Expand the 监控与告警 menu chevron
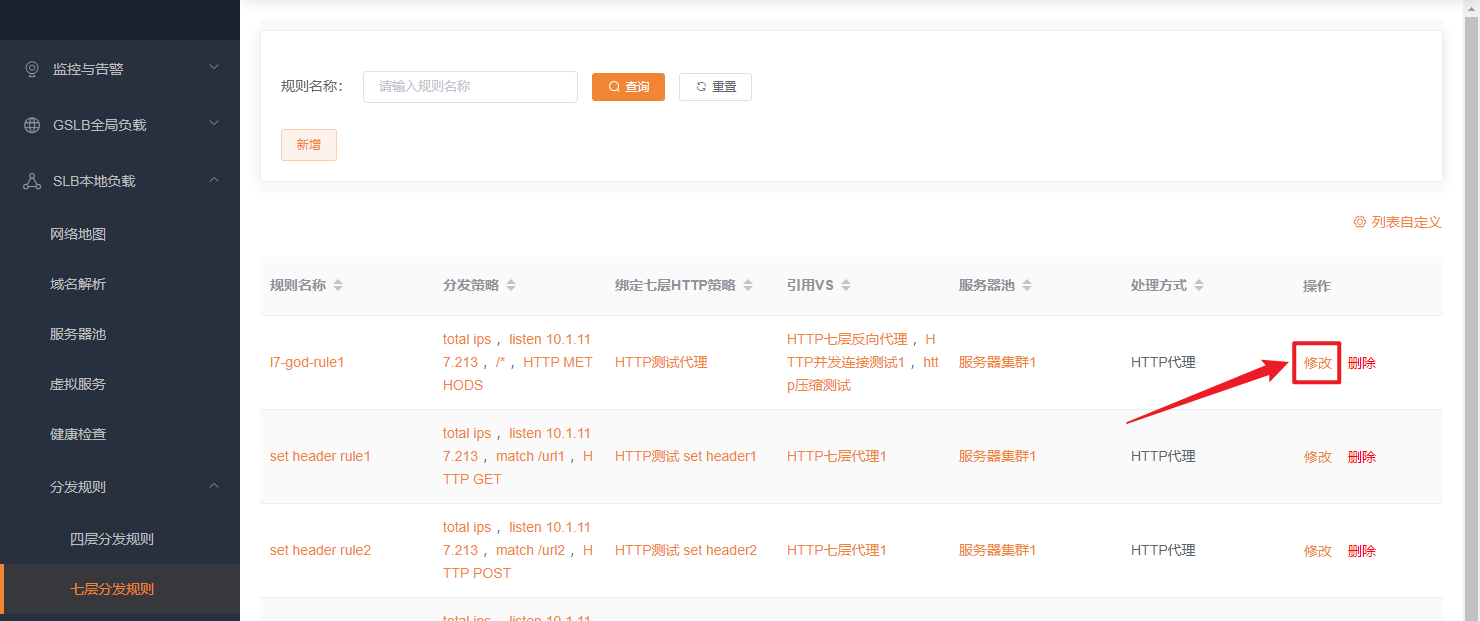The image size is (1480, 621). [x=214, y=68]
